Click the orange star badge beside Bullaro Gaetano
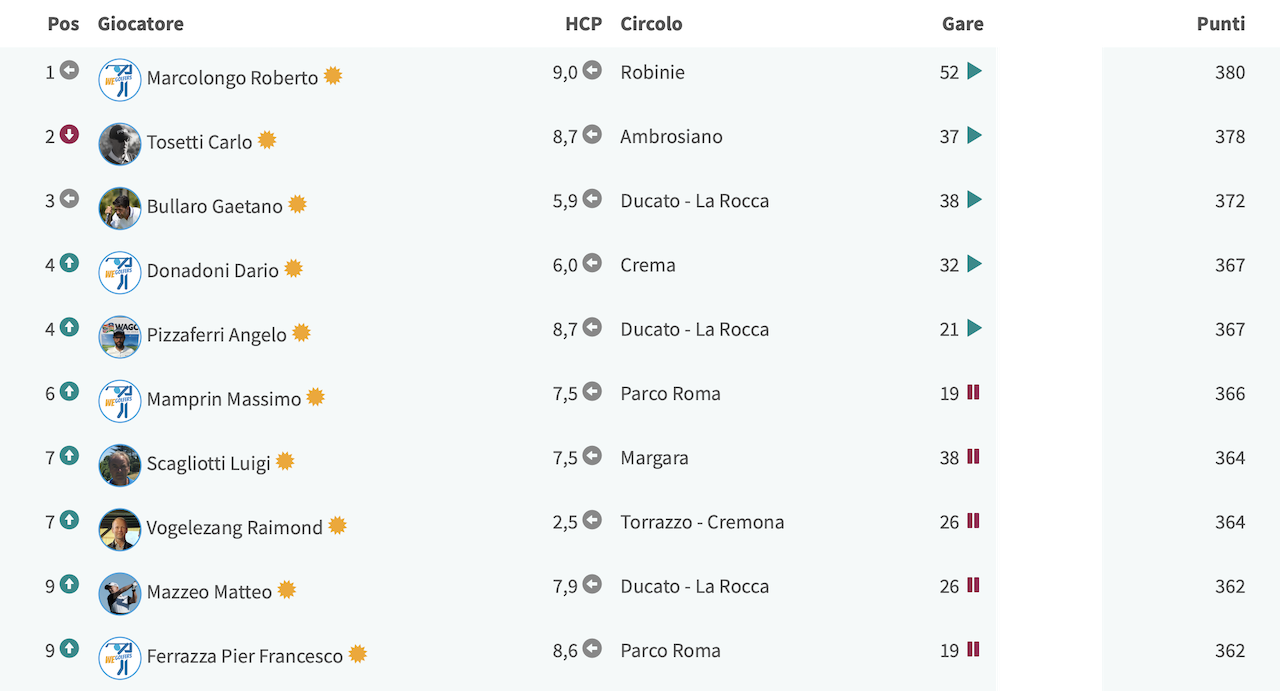This screenshot has width=1280, height=691. tap(297, 204)
